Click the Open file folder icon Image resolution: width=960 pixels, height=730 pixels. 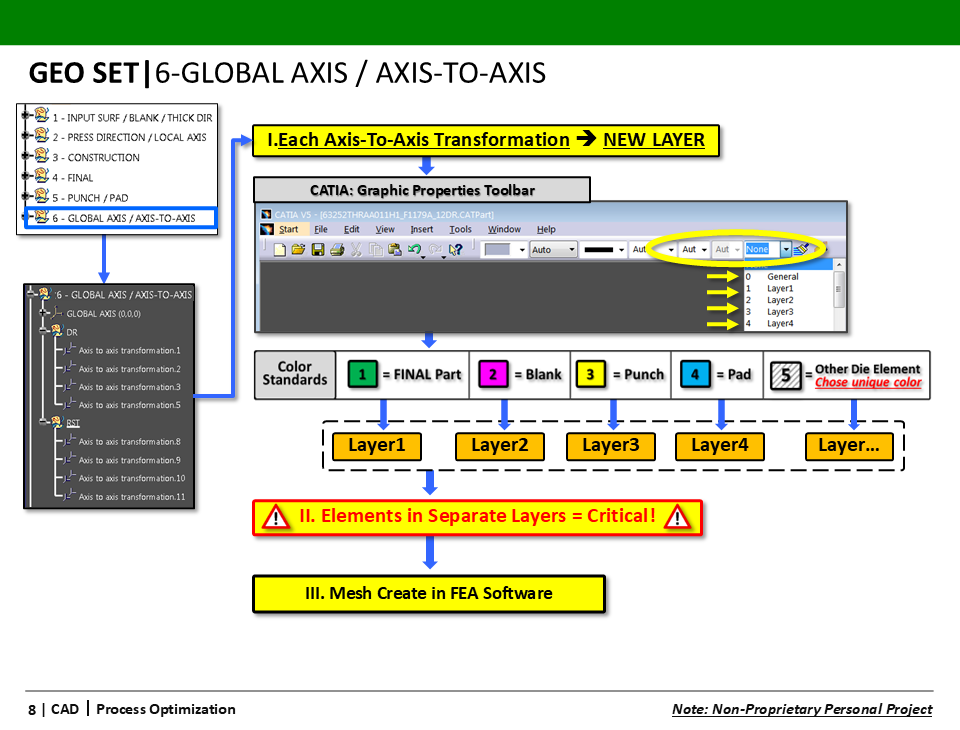(298, 249)
